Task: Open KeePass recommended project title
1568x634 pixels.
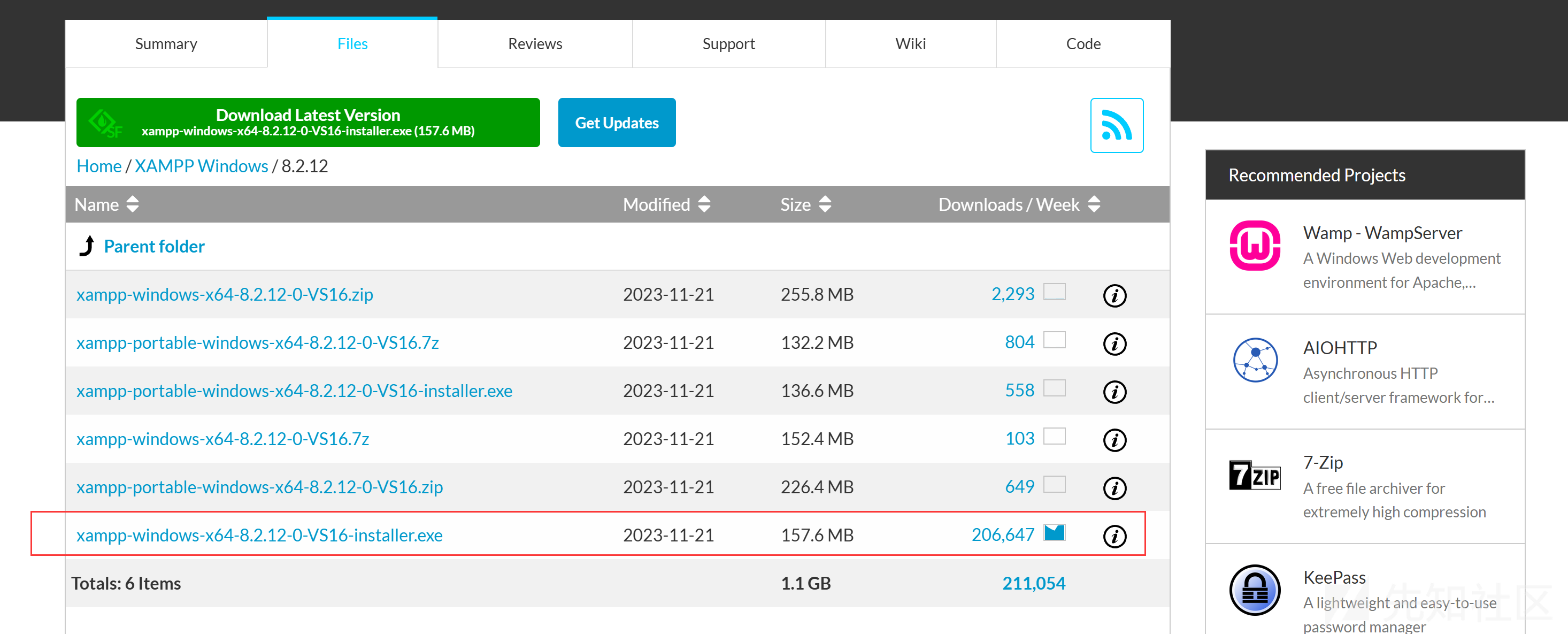Action: pos(1334,577)
